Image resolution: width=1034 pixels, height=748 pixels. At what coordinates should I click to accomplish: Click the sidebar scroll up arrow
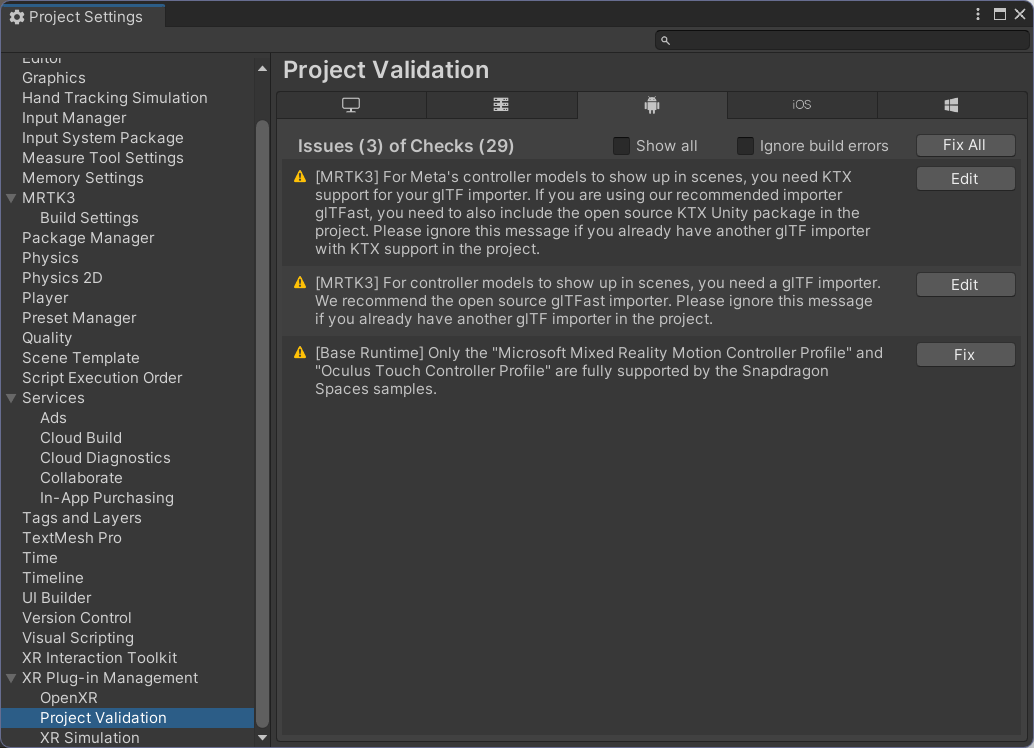262,69
